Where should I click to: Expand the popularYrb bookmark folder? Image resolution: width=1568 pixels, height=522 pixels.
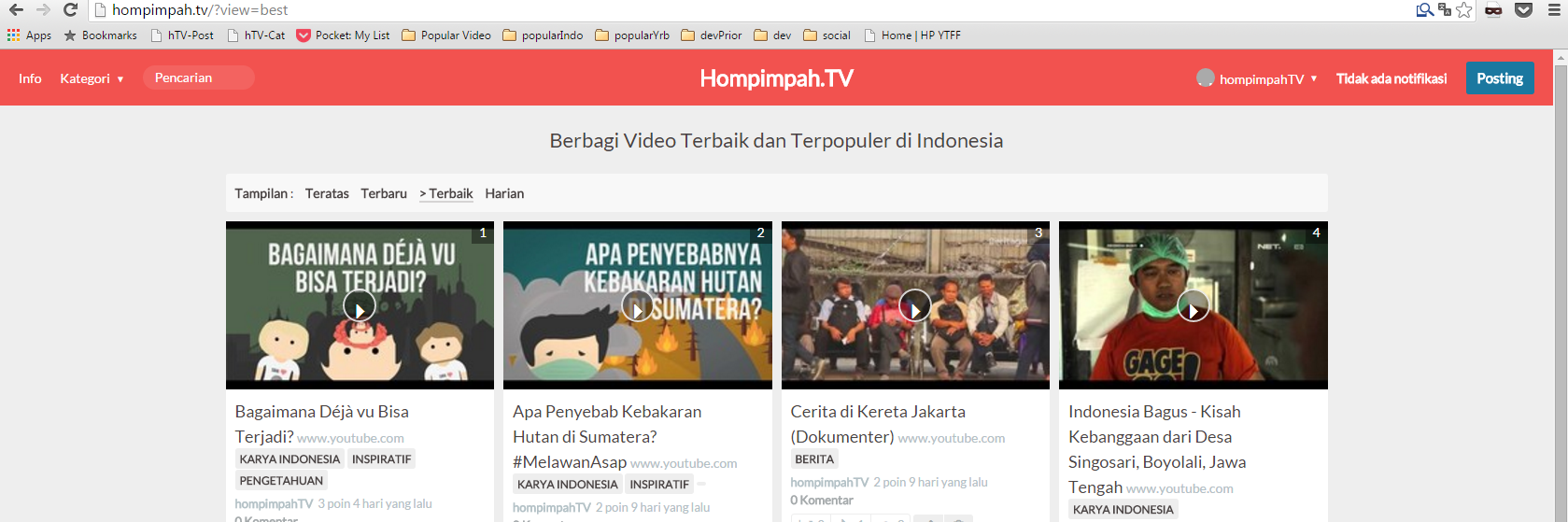pyautogui.click(x=632, y=35)
